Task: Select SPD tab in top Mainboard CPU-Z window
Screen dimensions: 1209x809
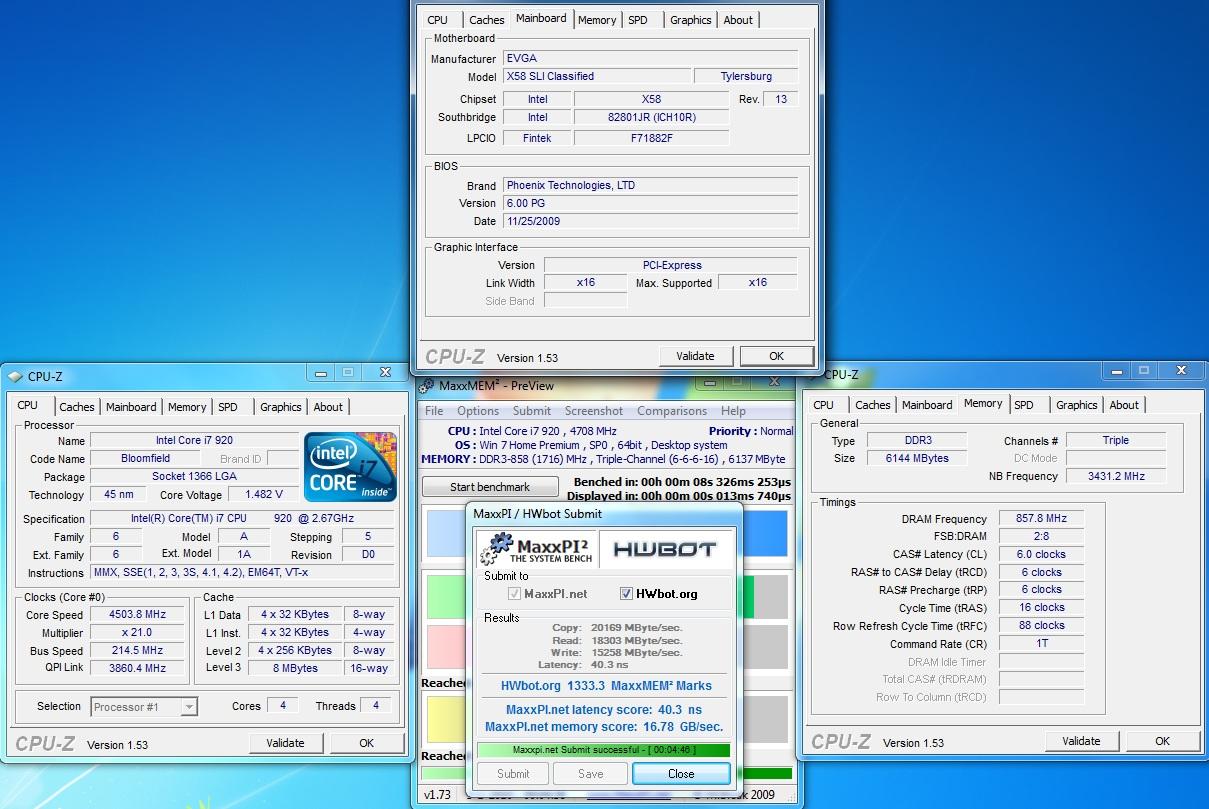Action: [638, 20]
